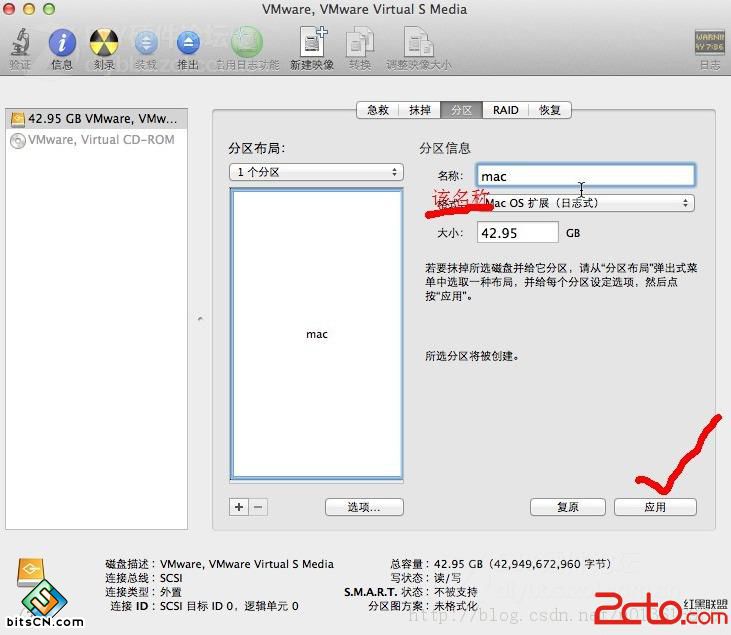Select the mac partition in layout map

point(317,334)
